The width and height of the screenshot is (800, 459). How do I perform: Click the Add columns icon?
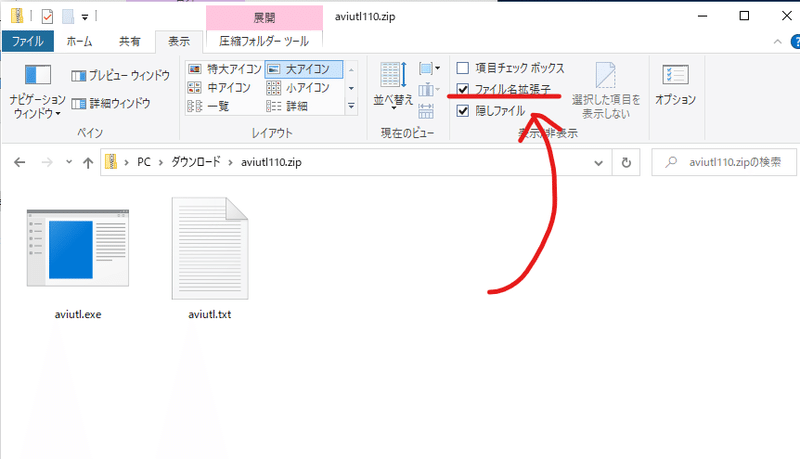(x=429, y=90)
